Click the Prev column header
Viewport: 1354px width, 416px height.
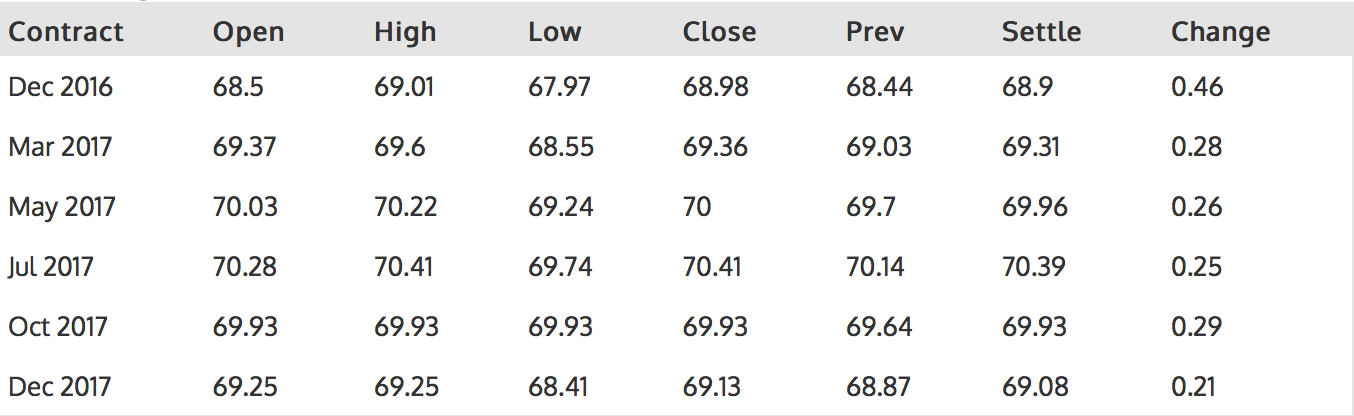(x=875, y=32)
